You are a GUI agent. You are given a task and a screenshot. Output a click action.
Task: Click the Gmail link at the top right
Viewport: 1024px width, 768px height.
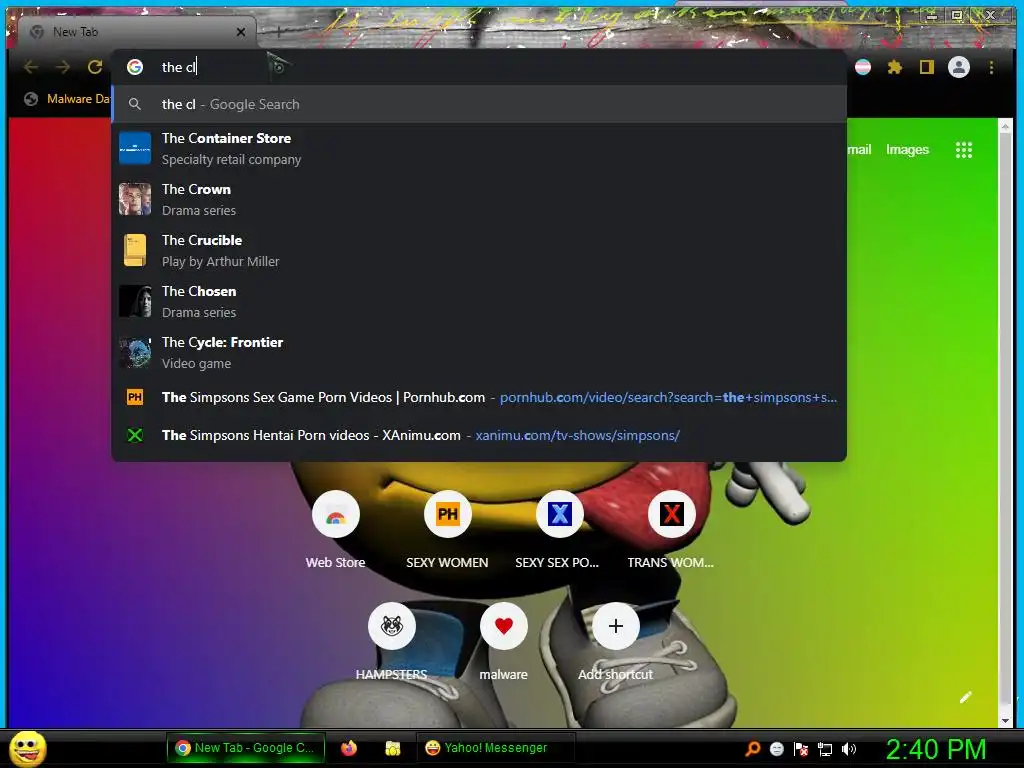pyautogui.click(x=859, y=150)
